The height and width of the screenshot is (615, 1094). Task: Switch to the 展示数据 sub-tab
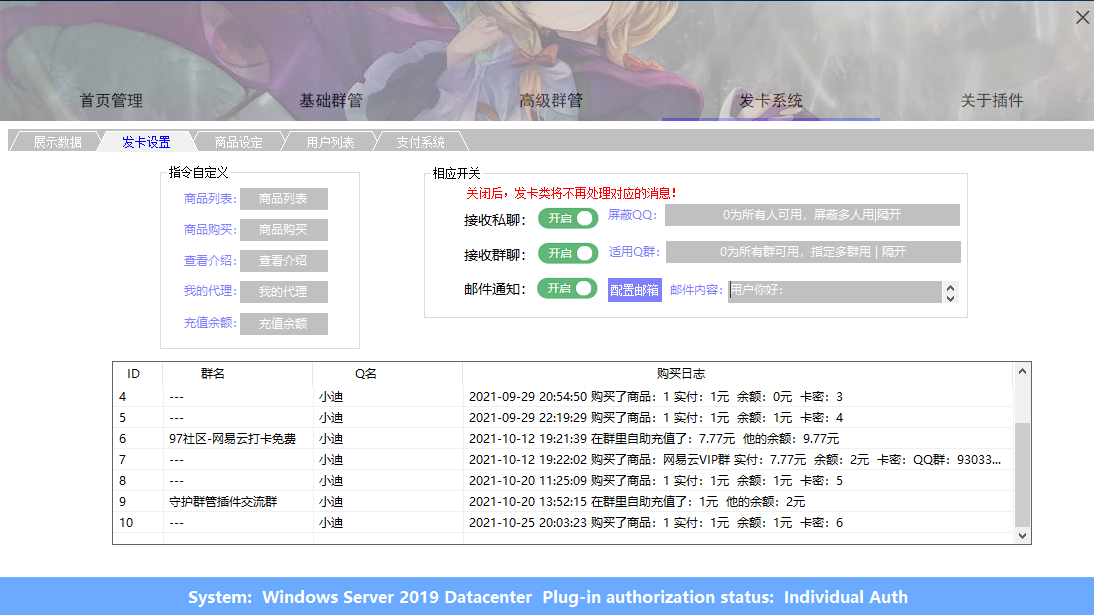coord(57,142)
